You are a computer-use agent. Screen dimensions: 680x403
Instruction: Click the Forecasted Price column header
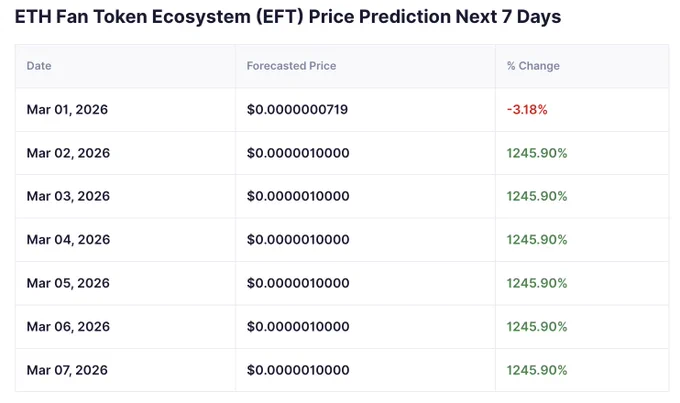(x=291, y=66)
